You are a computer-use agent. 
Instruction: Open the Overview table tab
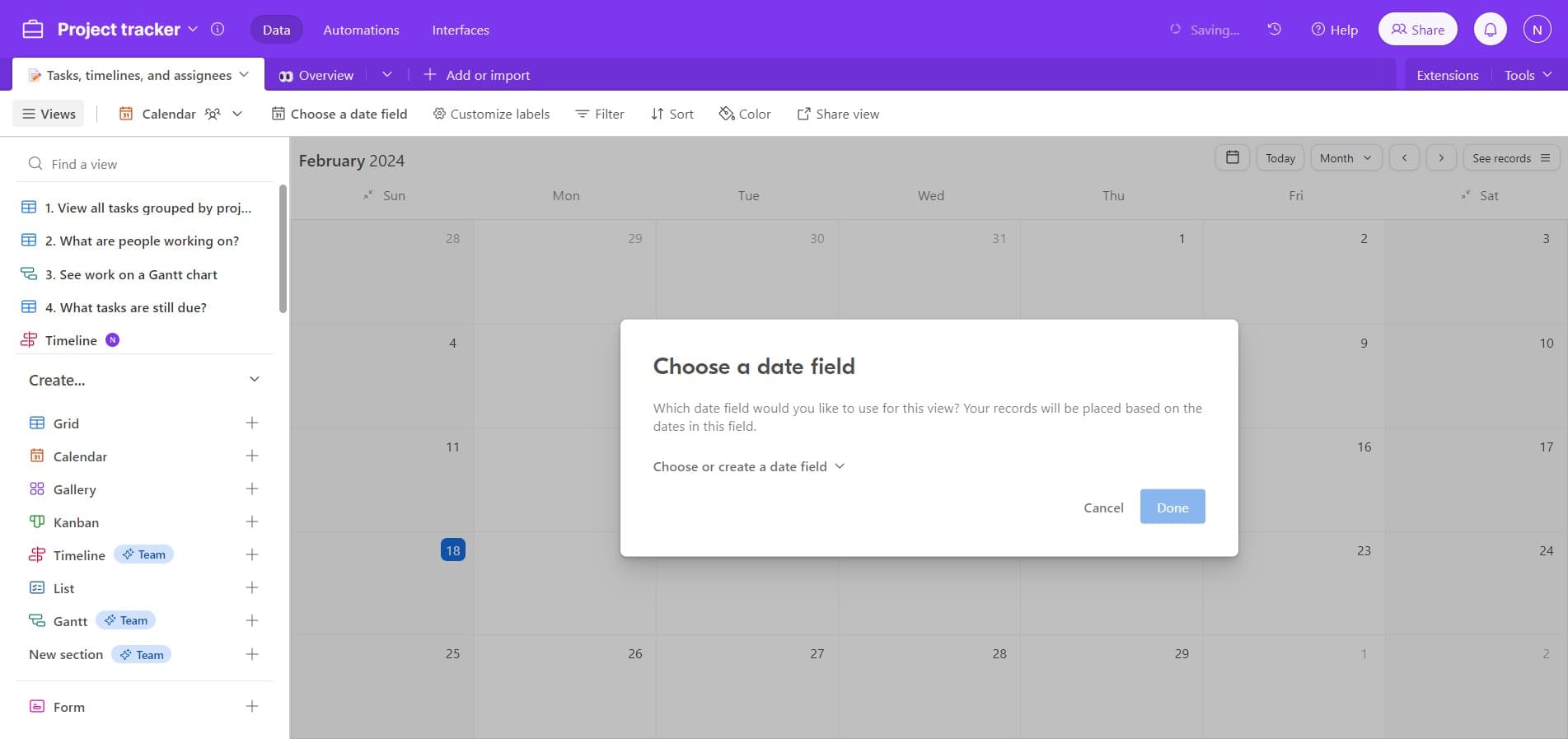316,74
